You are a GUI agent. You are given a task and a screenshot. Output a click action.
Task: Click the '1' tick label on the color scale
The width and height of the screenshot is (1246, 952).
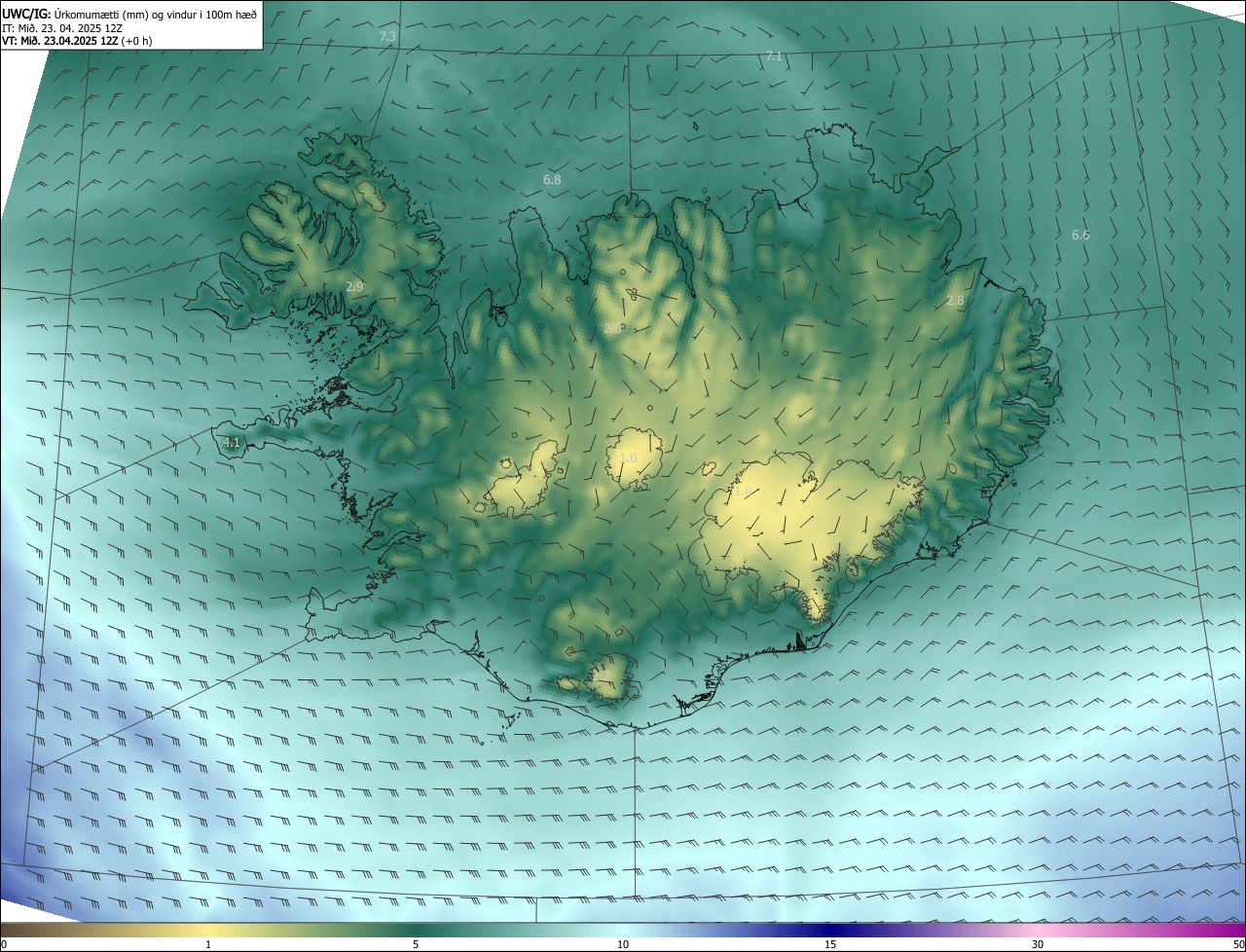click(x=208, y=945)
